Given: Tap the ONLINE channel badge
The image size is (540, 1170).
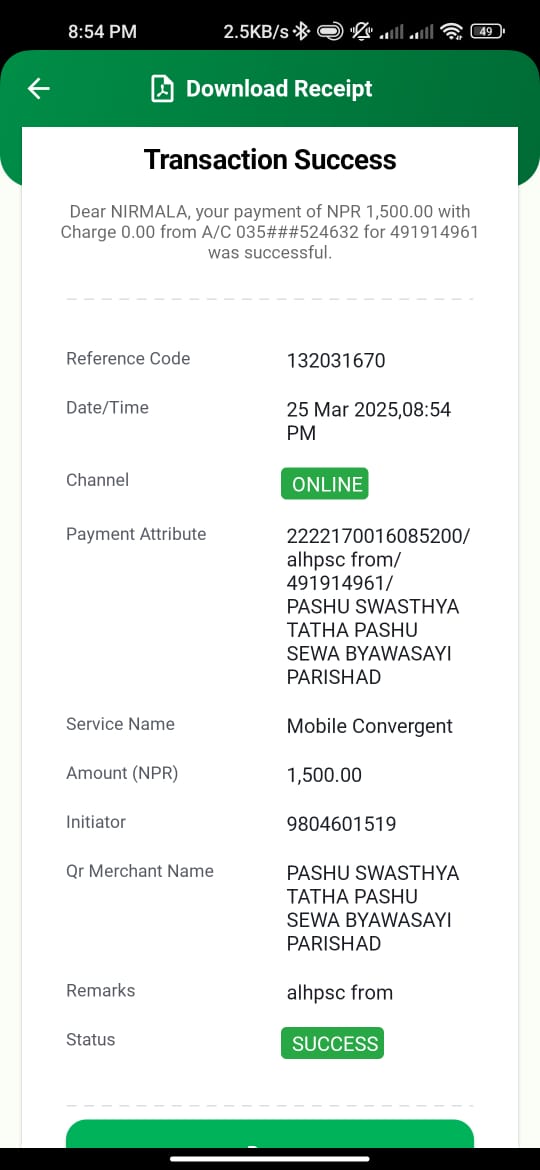Looking at the screenshot, I should coord(324,484).
